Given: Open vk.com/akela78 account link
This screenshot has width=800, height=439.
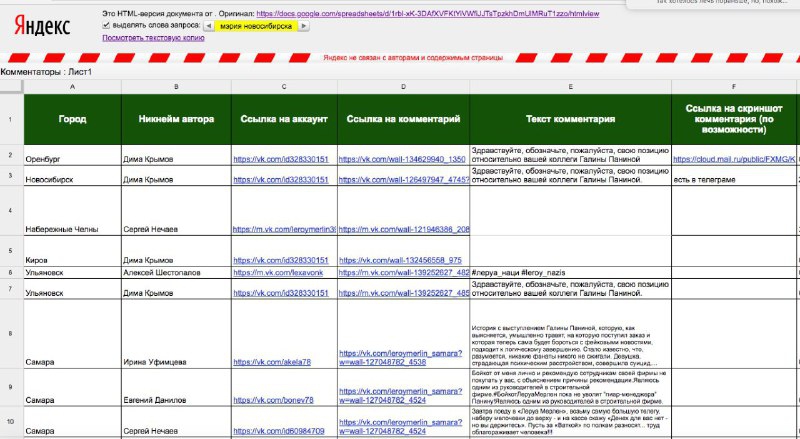Looking at the screenshot, I should coord(272,362).
